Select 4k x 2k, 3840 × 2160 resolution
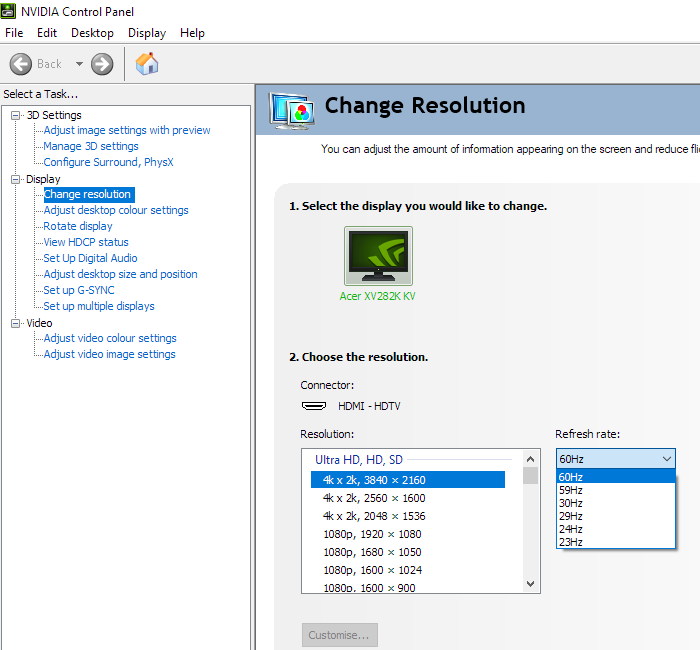Image resolution: width=700 pixels, height=650 pixels. coord(408,480)
